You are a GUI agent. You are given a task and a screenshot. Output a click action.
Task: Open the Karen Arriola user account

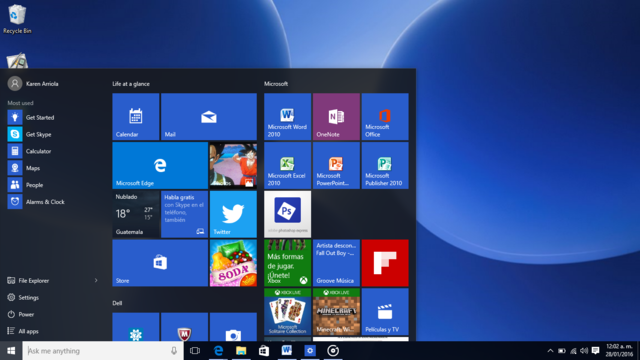(x=33, y=83)
